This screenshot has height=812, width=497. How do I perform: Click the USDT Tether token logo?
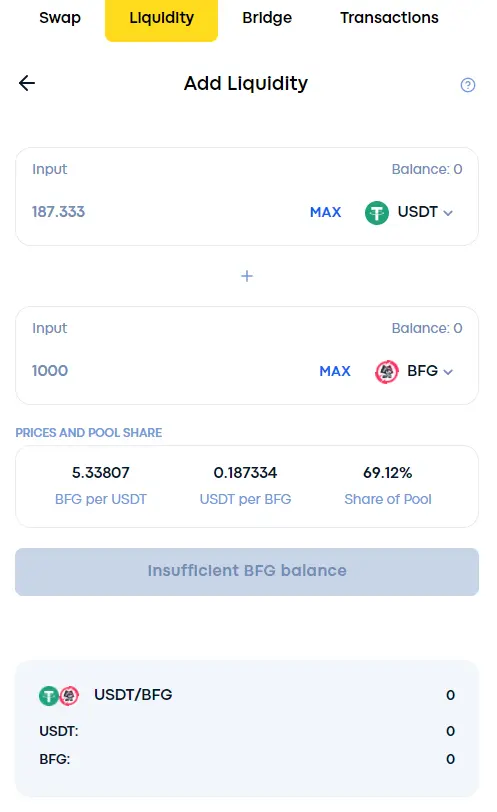coord(377,212)
